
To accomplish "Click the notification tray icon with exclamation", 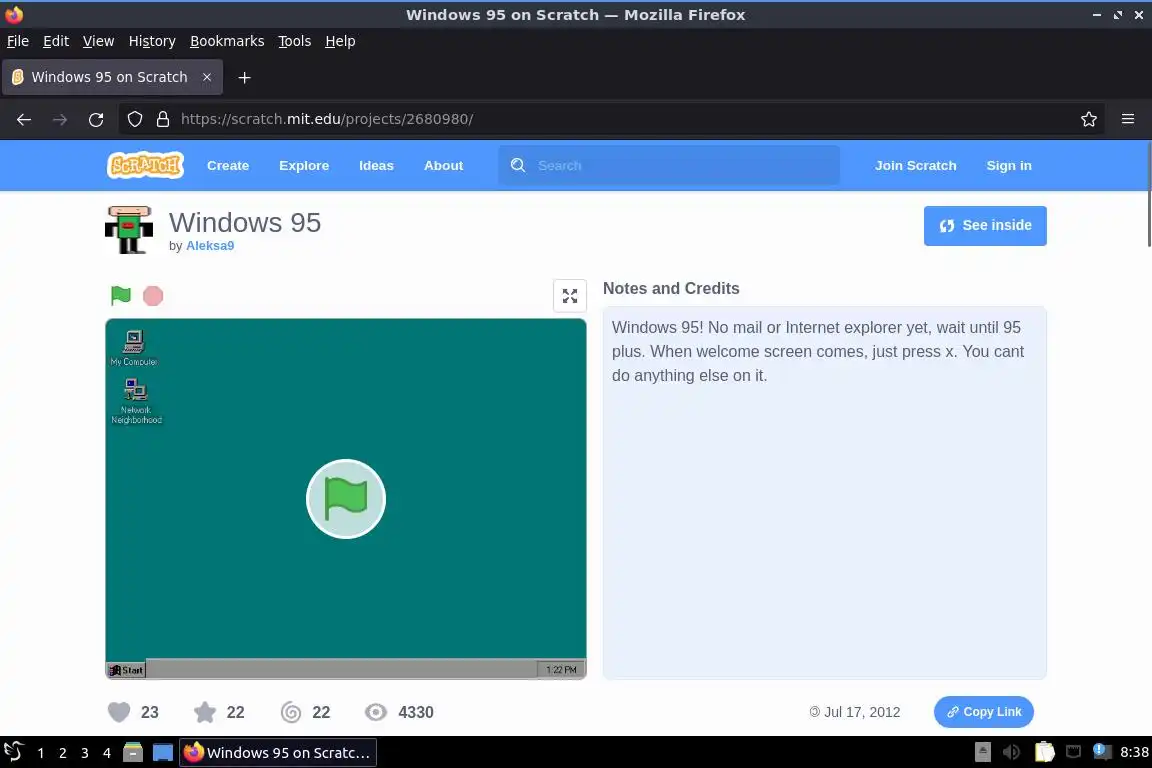I will click(1101, 751).
